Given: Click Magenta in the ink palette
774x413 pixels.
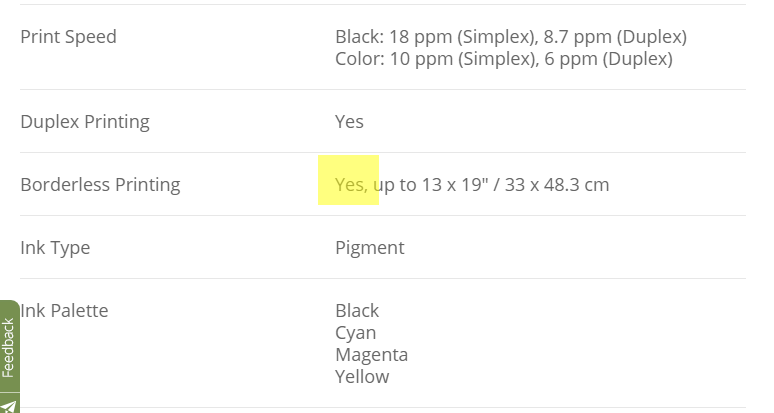Looking at the screenshot, I should point(372,355).
